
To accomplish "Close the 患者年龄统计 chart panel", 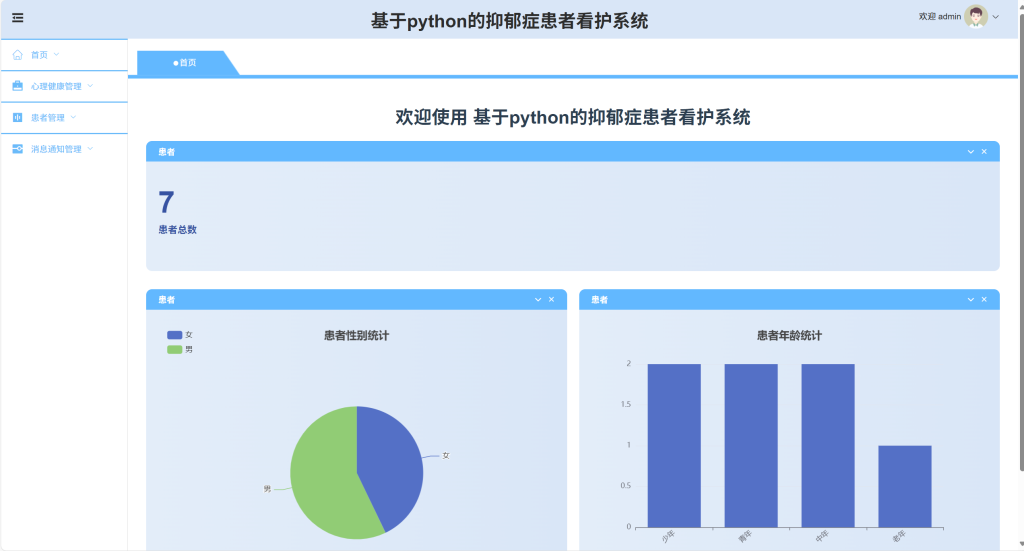I will click(x=984, y=300).
